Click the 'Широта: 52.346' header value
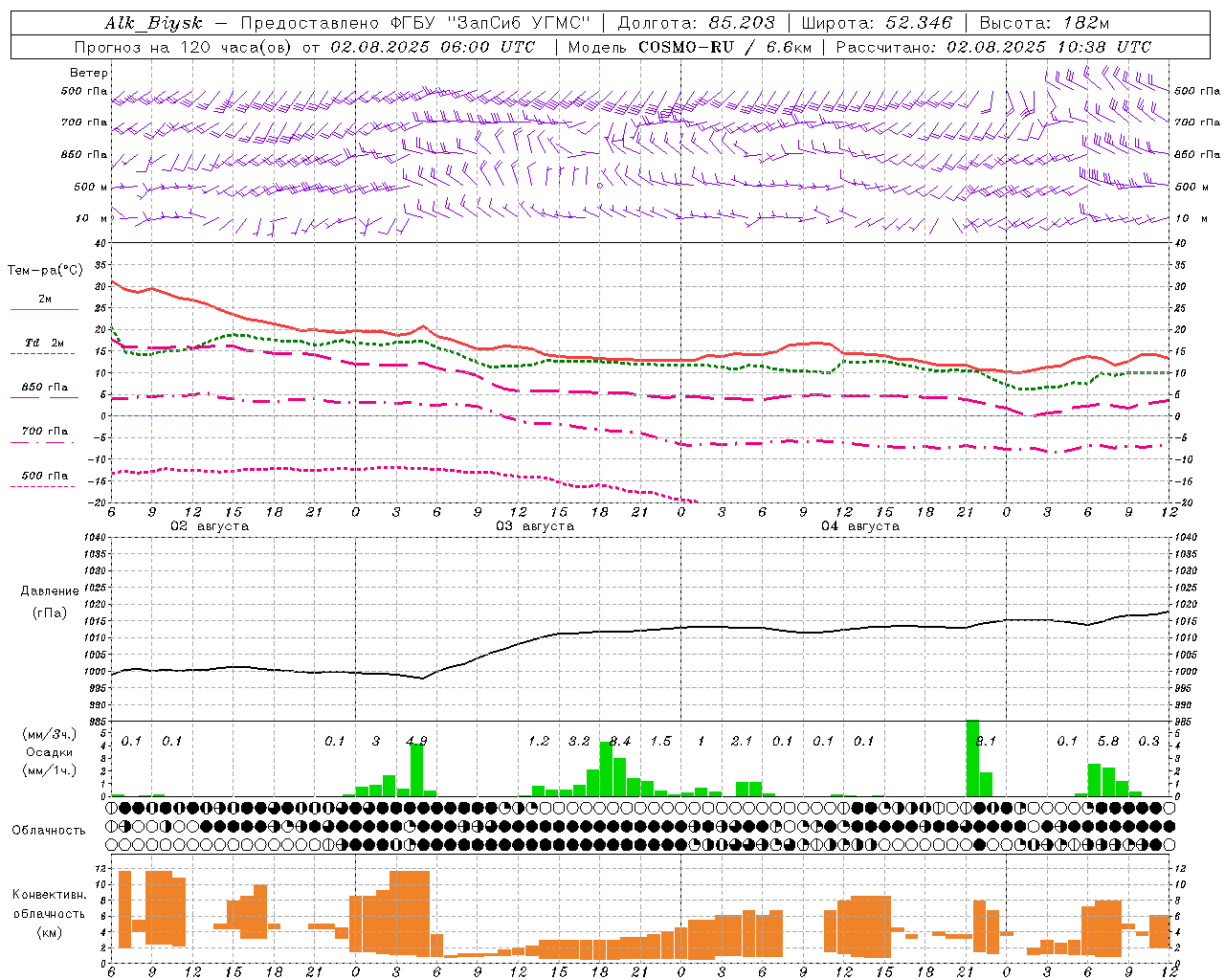The height and width of the screenshot is (980, 1225). pyautogui.click(x=878, y=23)
